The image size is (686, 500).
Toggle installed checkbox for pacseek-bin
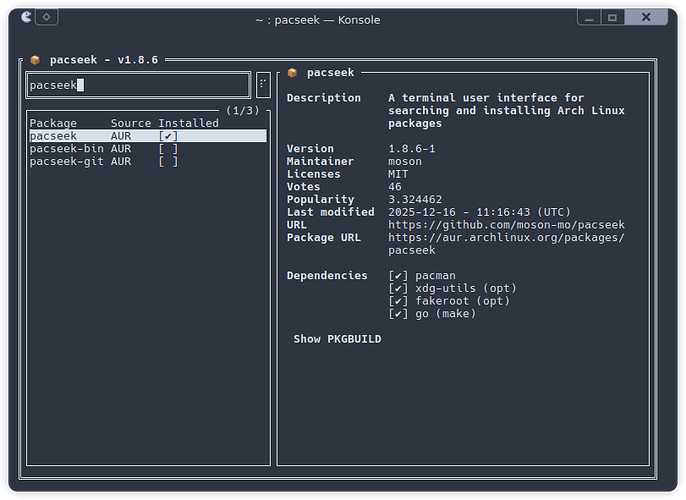click(168, 149)
